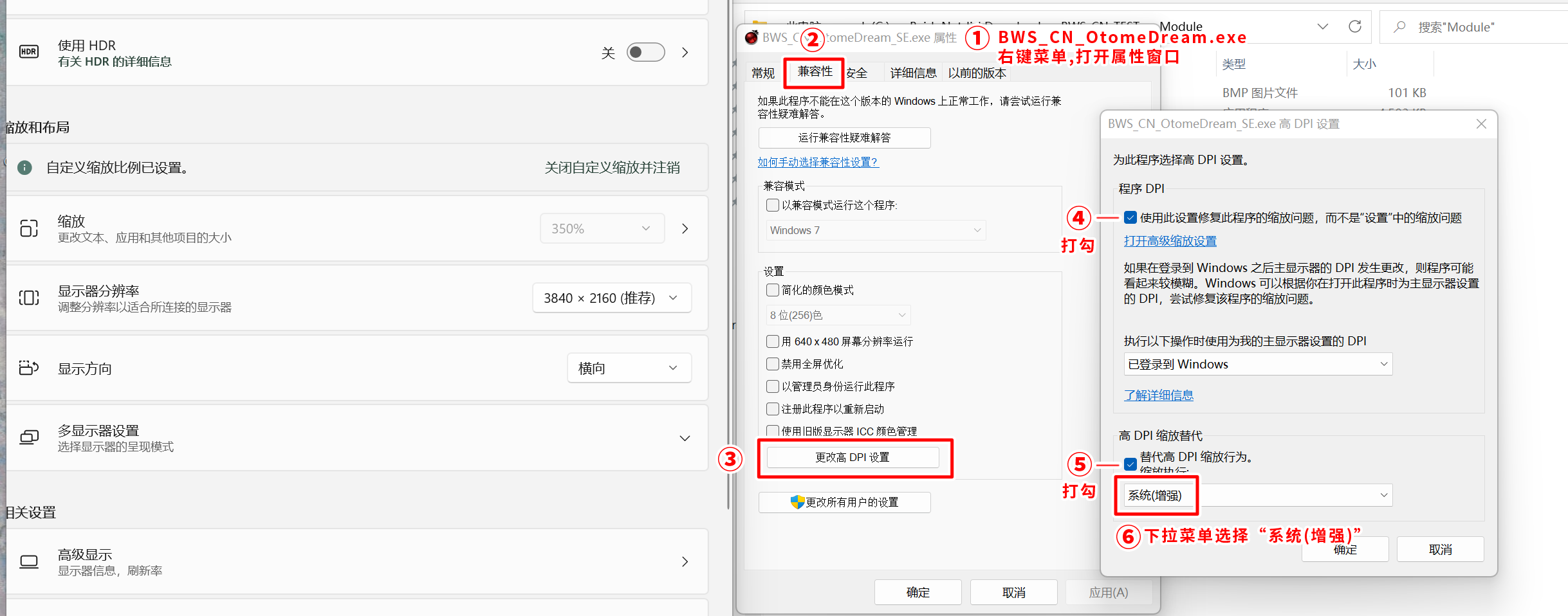1568x616 pixels.
Task: Click the HDR icon in Settings
Action: coord(28,52)
